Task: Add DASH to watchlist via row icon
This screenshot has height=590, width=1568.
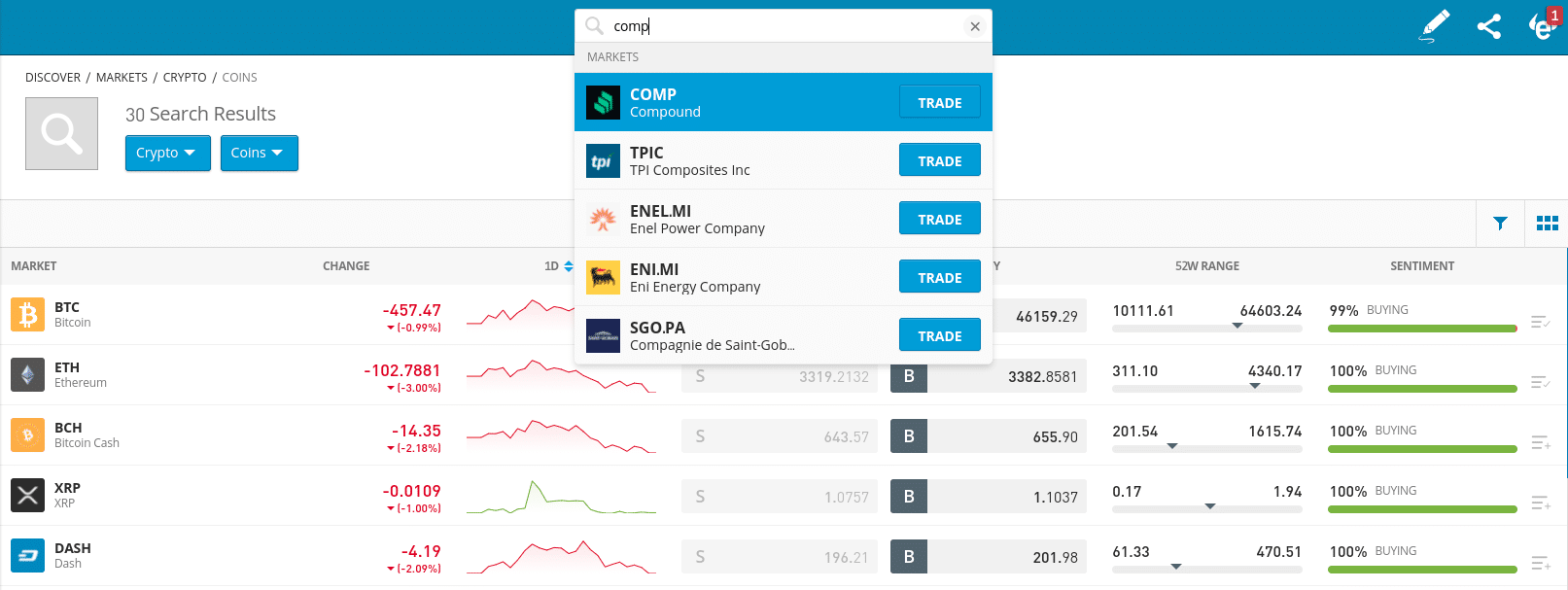Action: [1540, 563]
